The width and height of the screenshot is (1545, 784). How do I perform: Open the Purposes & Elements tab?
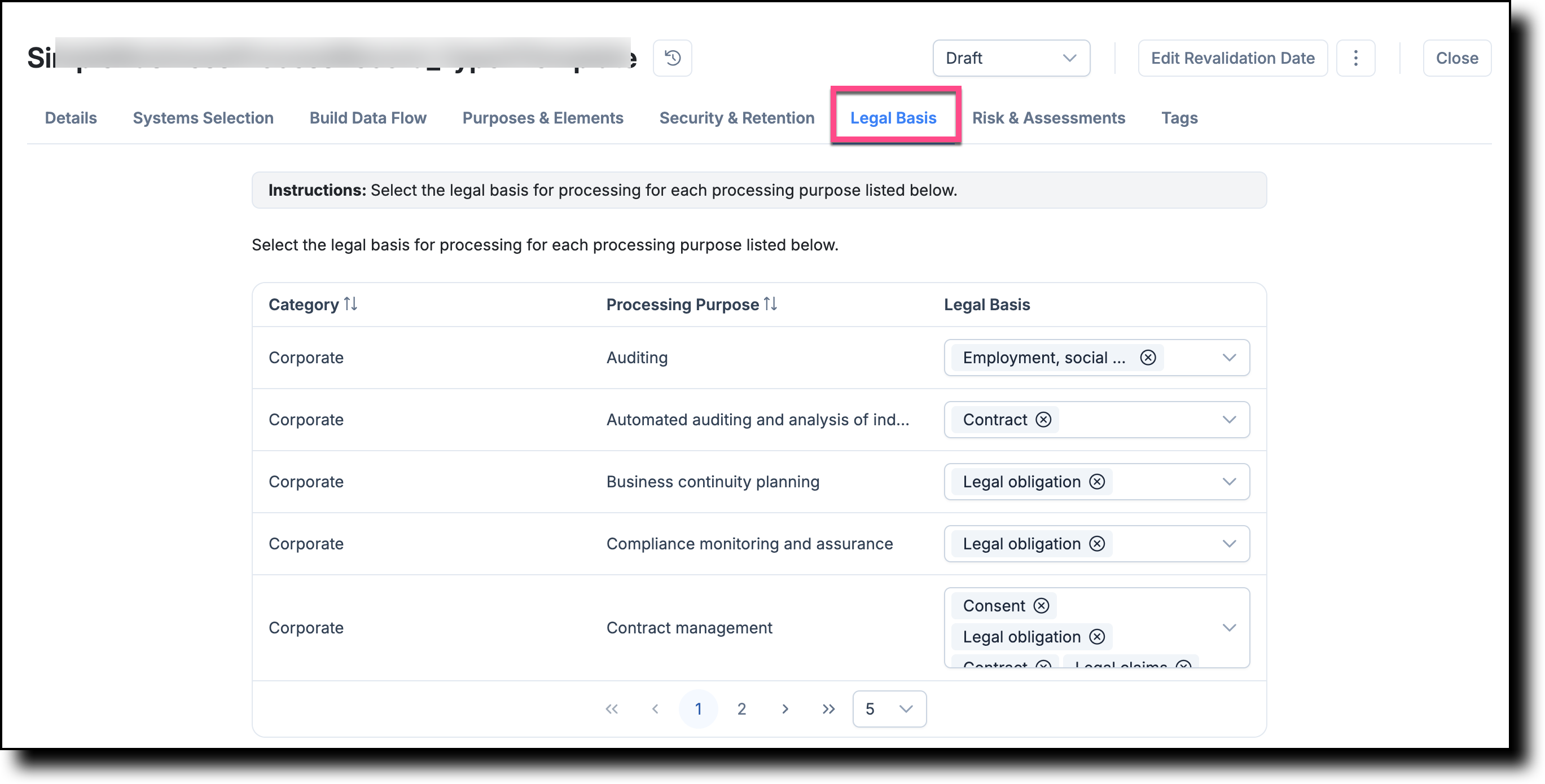click(x=543, y=118)
